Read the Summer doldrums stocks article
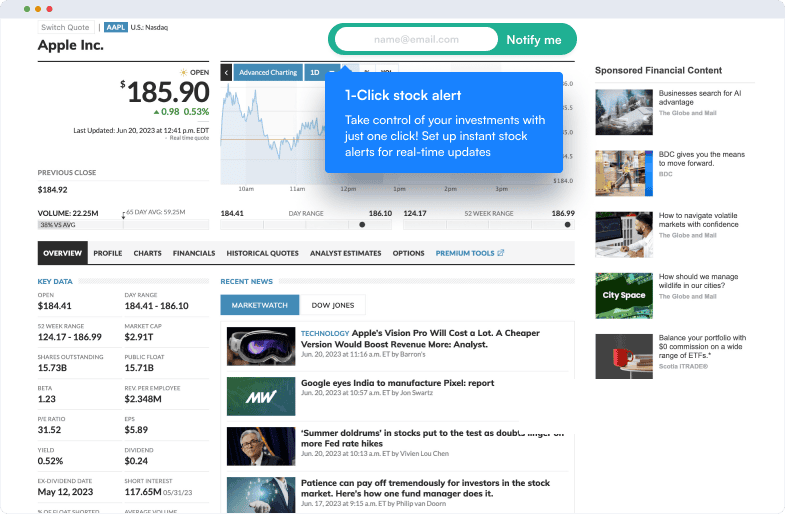Image resolution: width=785 pixels, height=514 pixels. tap(432, 438)
